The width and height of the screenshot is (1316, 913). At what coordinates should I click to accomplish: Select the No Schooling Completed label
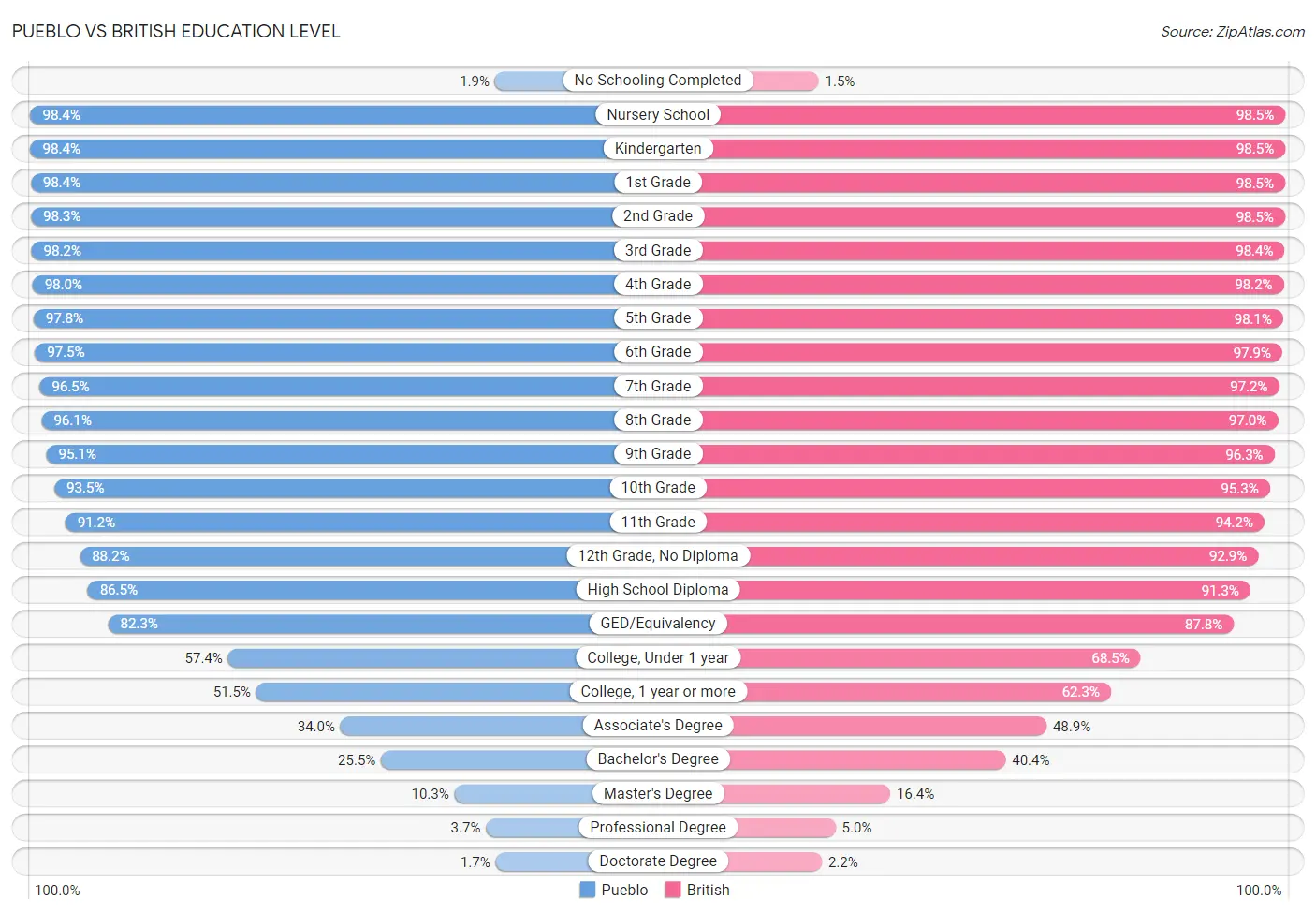click(658, 81)
